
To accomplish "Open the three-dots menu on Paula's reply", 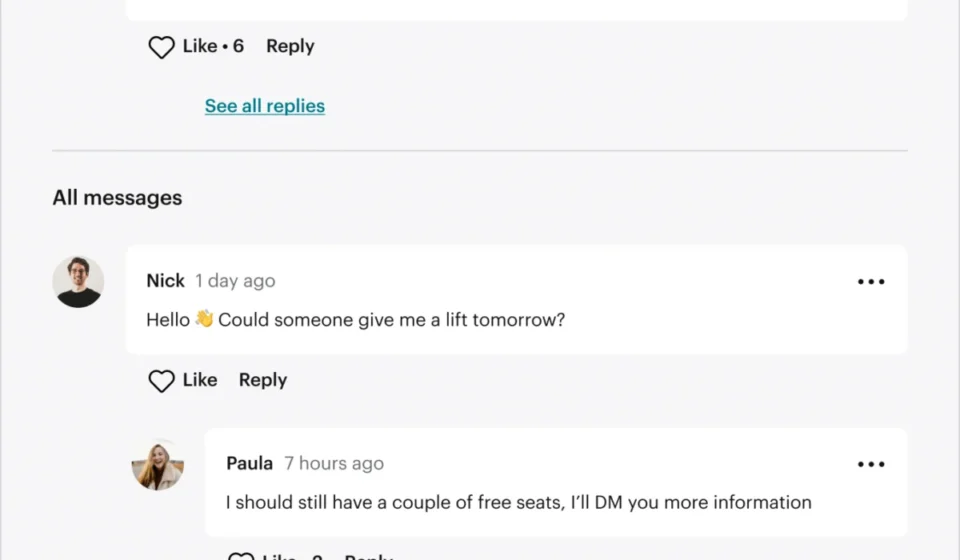I will [871, 464].
